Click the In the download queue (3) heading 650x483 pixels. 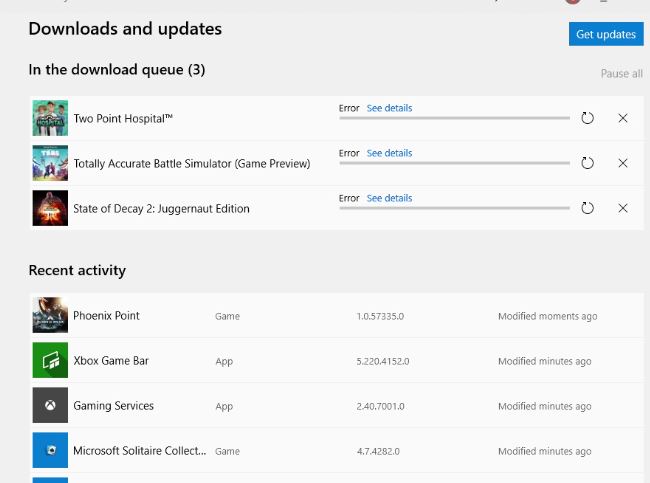coord(117,70)
